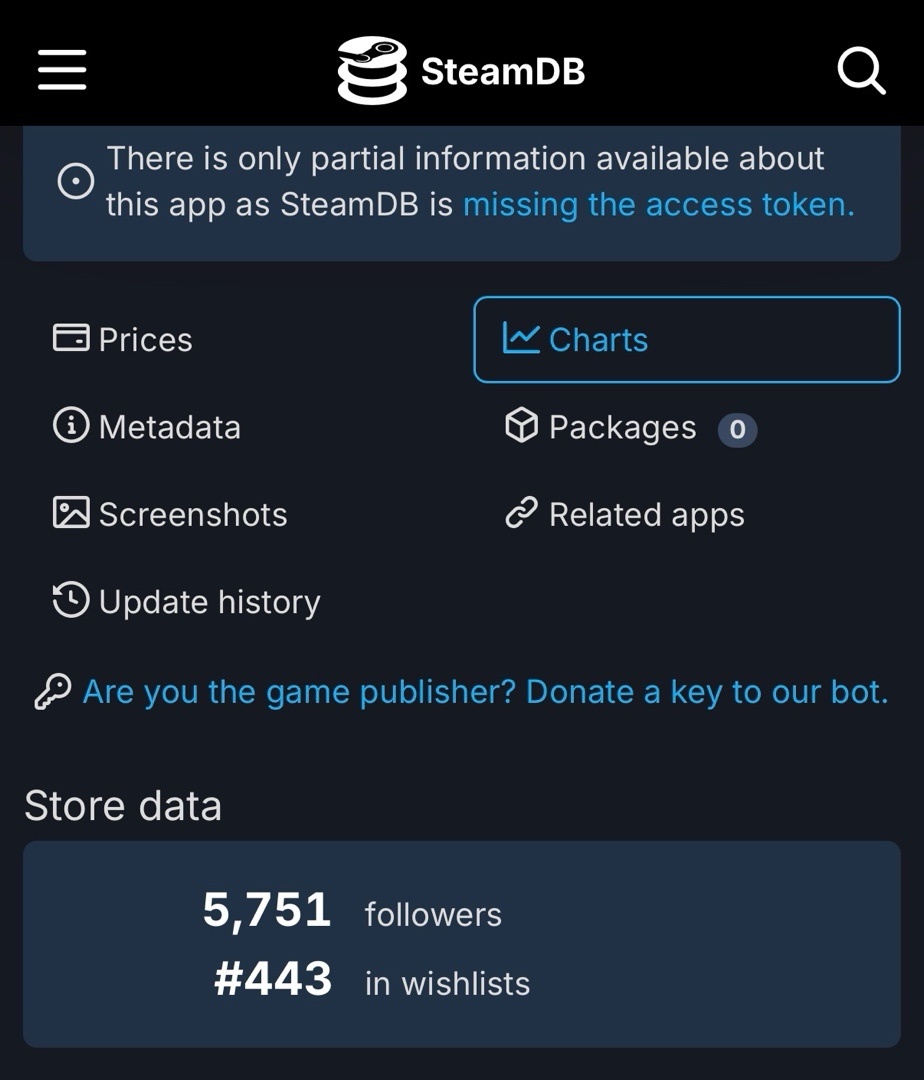The image size is (924, 1080).
Task: Click the key icon beside donate link
Action: click(53, 692)
